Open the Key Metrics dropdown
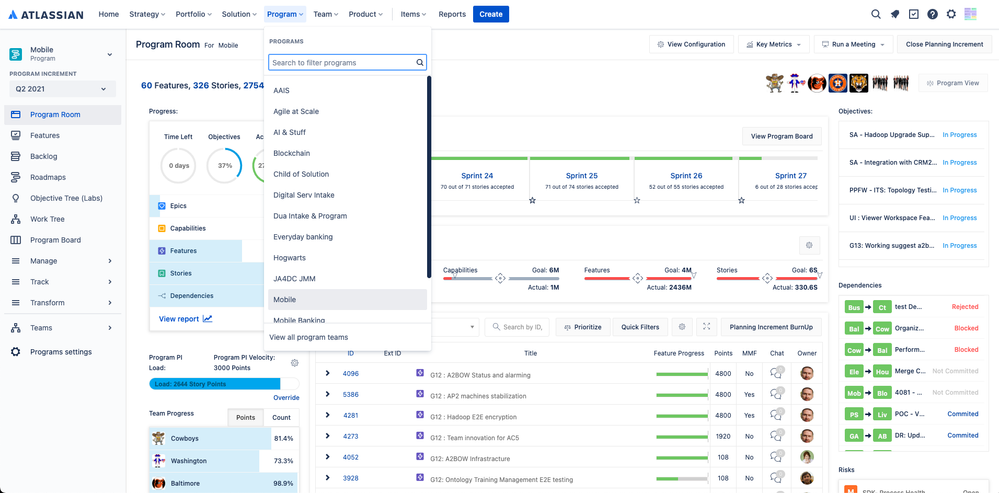Screen dimensions: 999x493 [774, 45]
